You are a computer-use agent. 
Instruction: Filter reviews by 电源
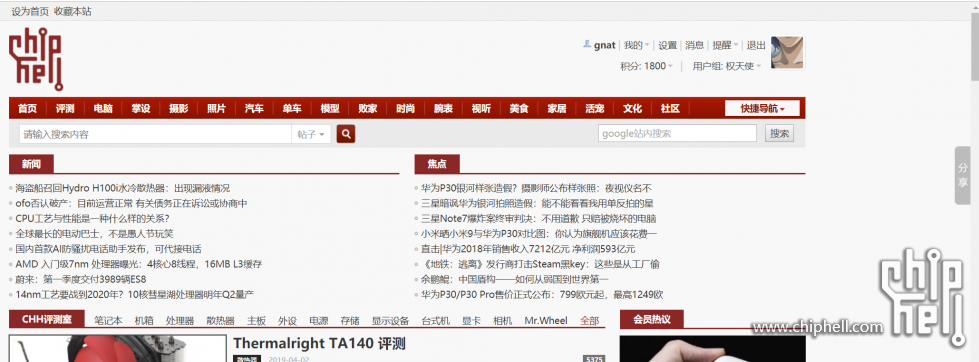(319, 320)
